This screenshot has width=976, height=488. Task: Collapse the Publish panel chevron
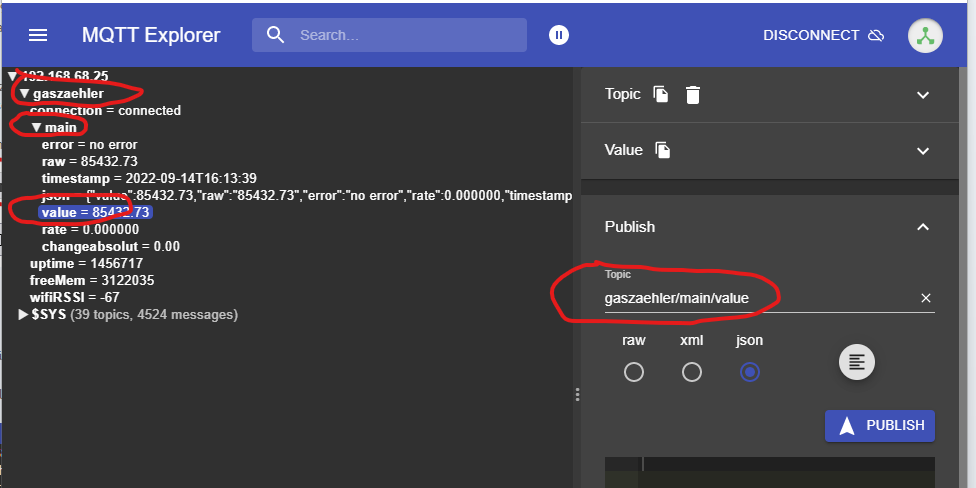click(x=923, y=227)
